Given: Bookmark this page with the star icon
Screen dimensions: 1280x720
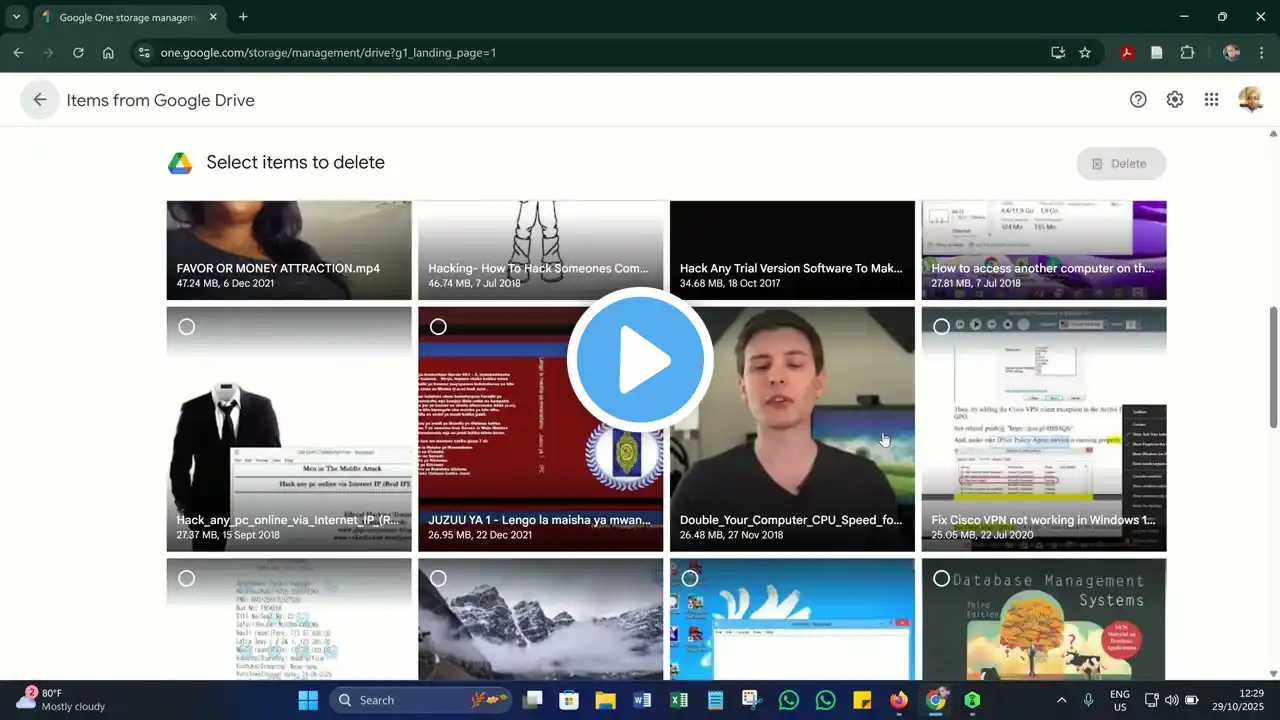Looking at the screenshot, I should point(1085,53).
